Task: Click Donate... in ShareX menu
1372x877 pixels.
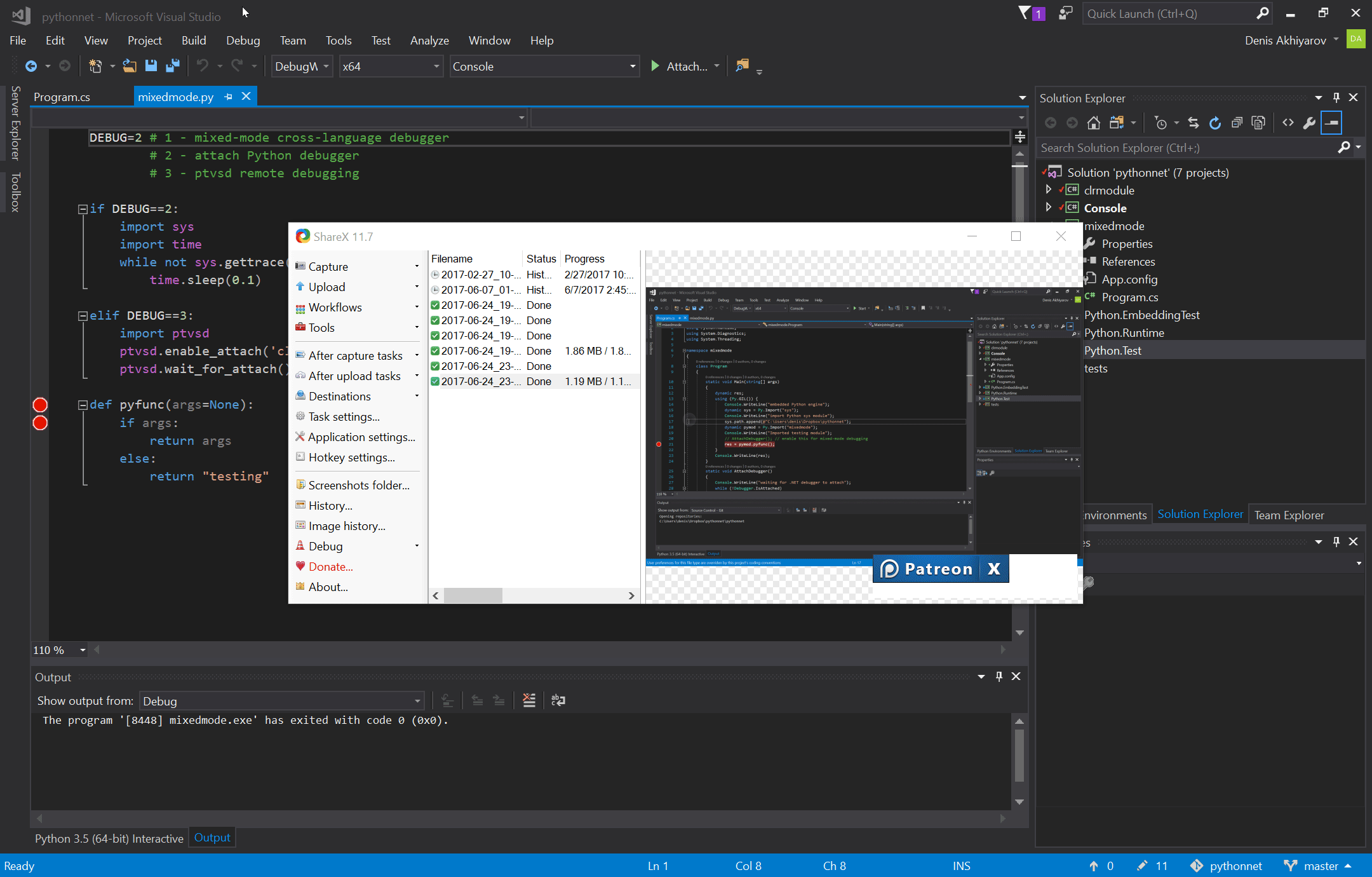Action: (x=330, y=566)
